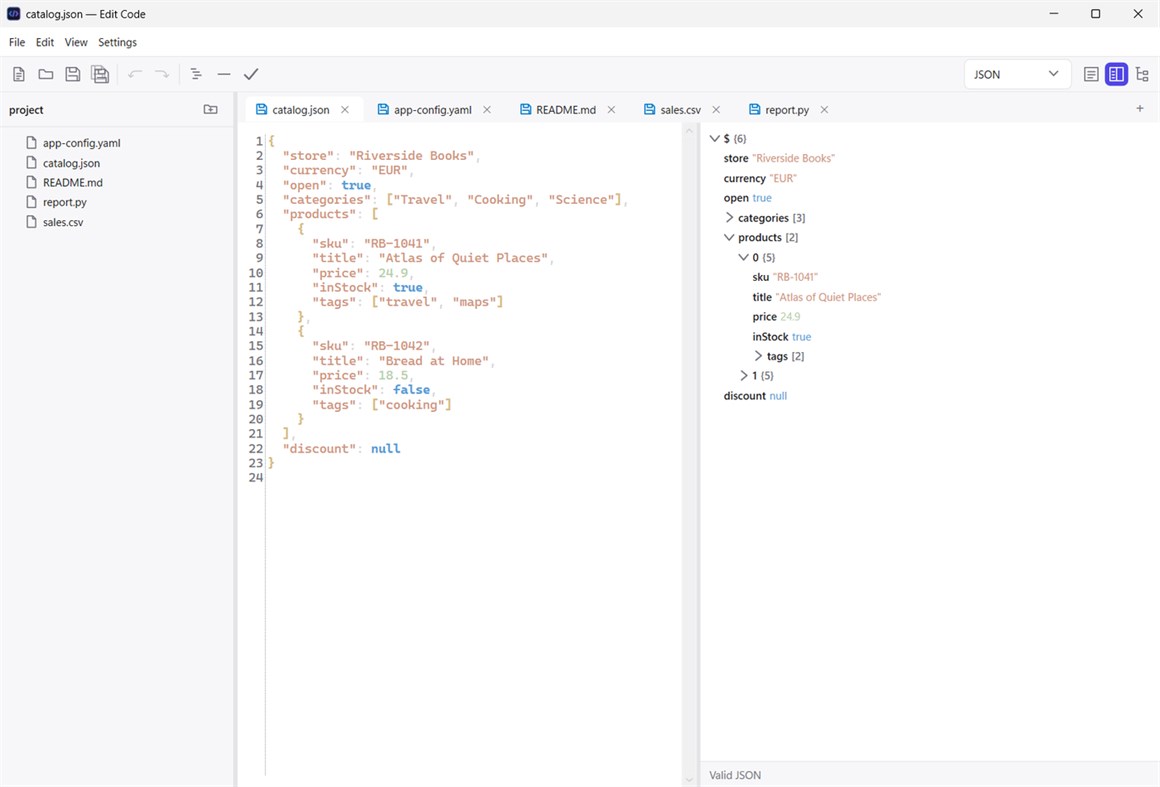Click the Valid JSON status message
Image resolution: width=1160 pixels, height=787 pixels.
coord(735,775)
